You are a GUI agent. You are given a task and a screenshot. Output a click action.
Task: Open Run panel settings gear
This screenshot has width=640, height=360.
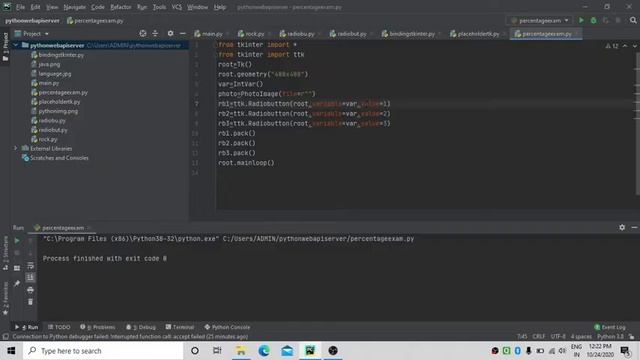click(x=622, y=227)
